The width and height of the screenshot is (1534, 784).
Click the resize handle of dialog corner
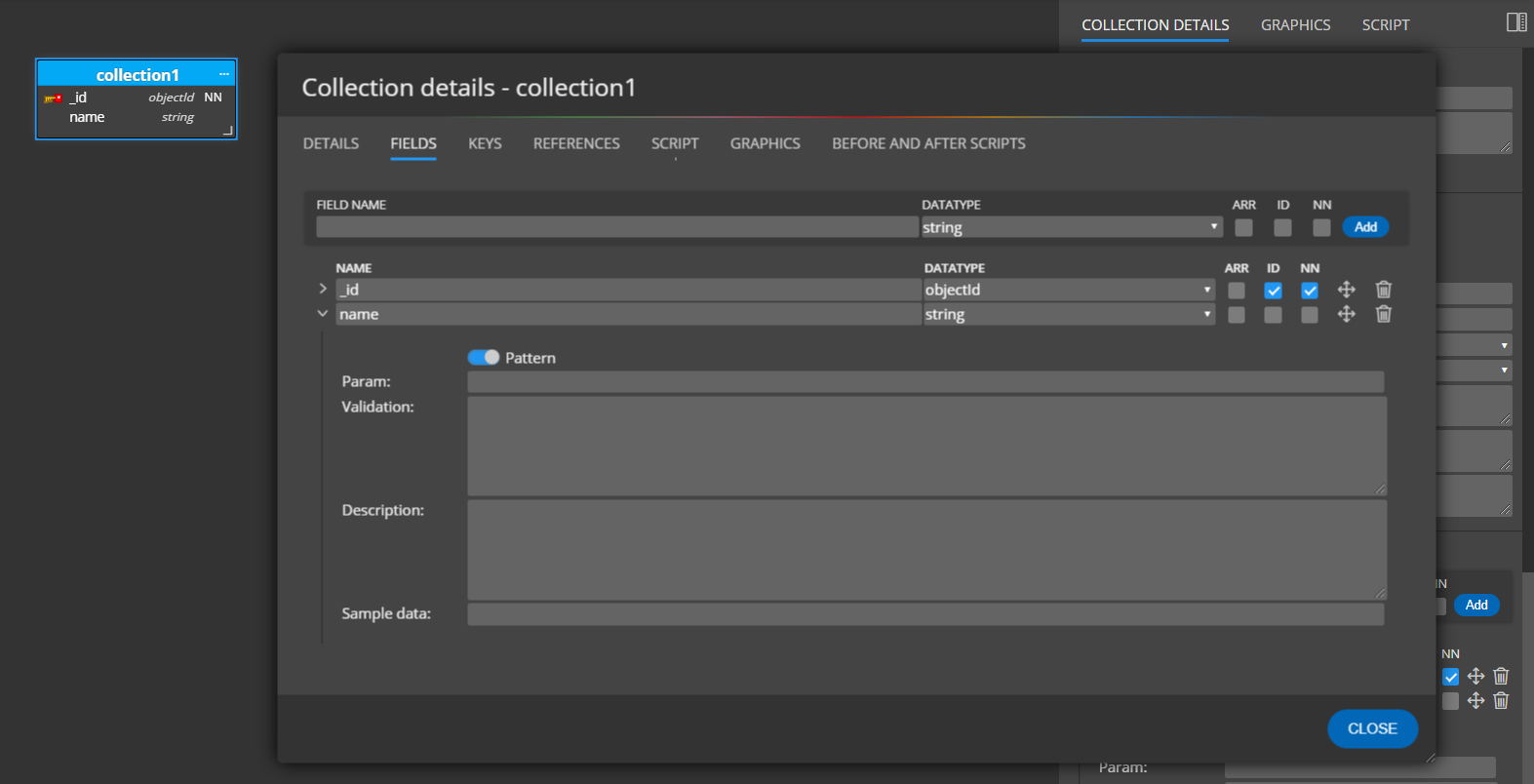click(1430, 757)
